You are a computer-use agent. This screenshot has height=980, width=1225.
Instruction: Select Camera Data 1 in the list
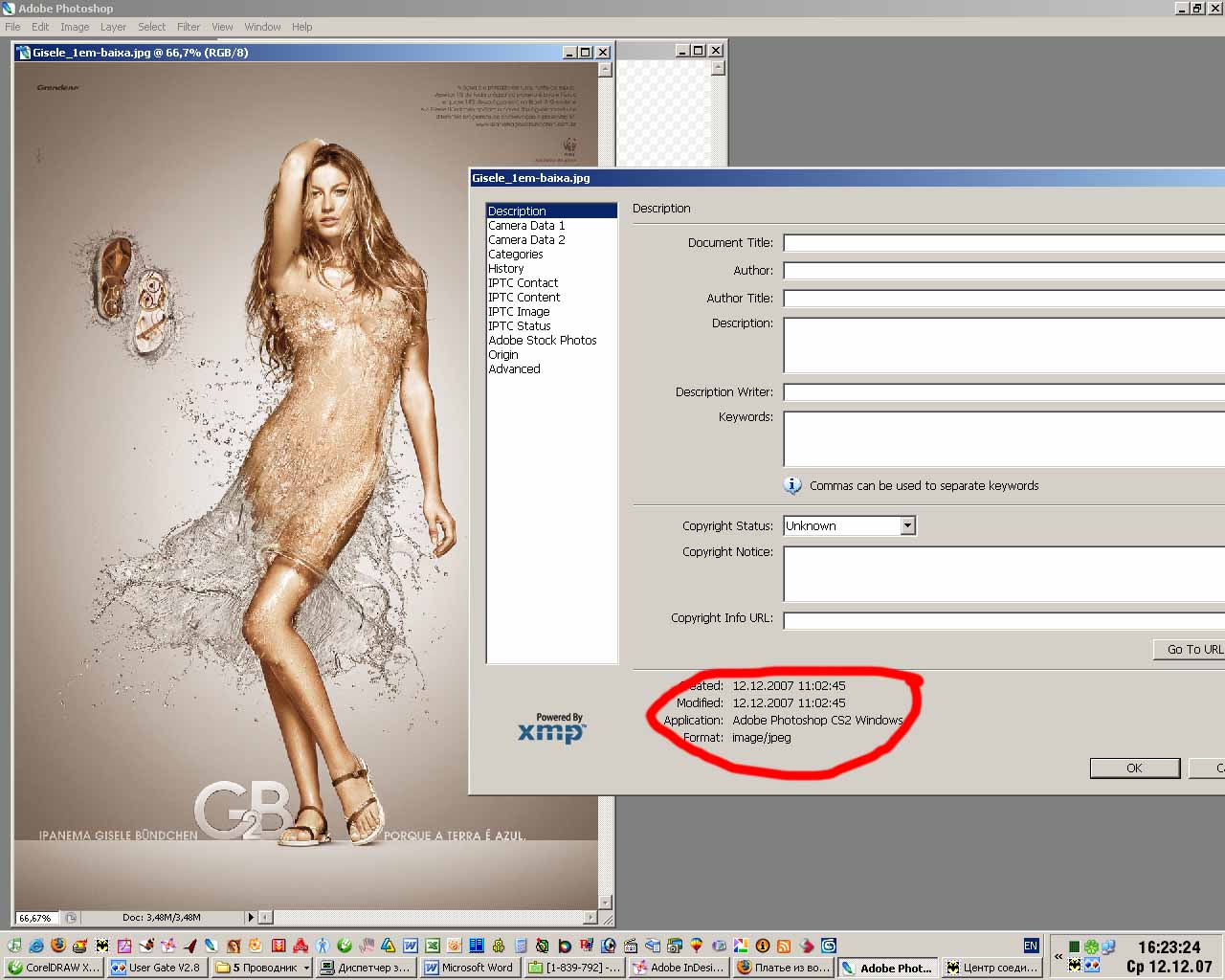551,225
